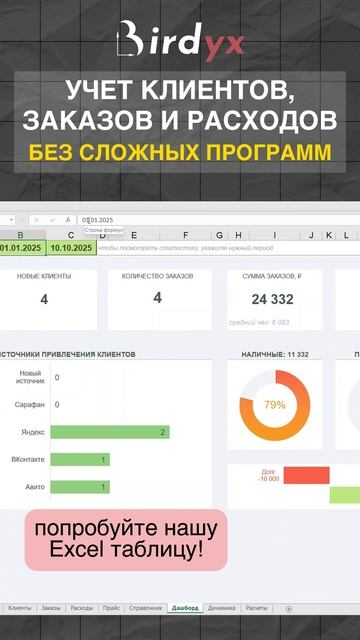360x640 pixels.
Task: Open the Расчеты sheet tab
Action: 256,608
